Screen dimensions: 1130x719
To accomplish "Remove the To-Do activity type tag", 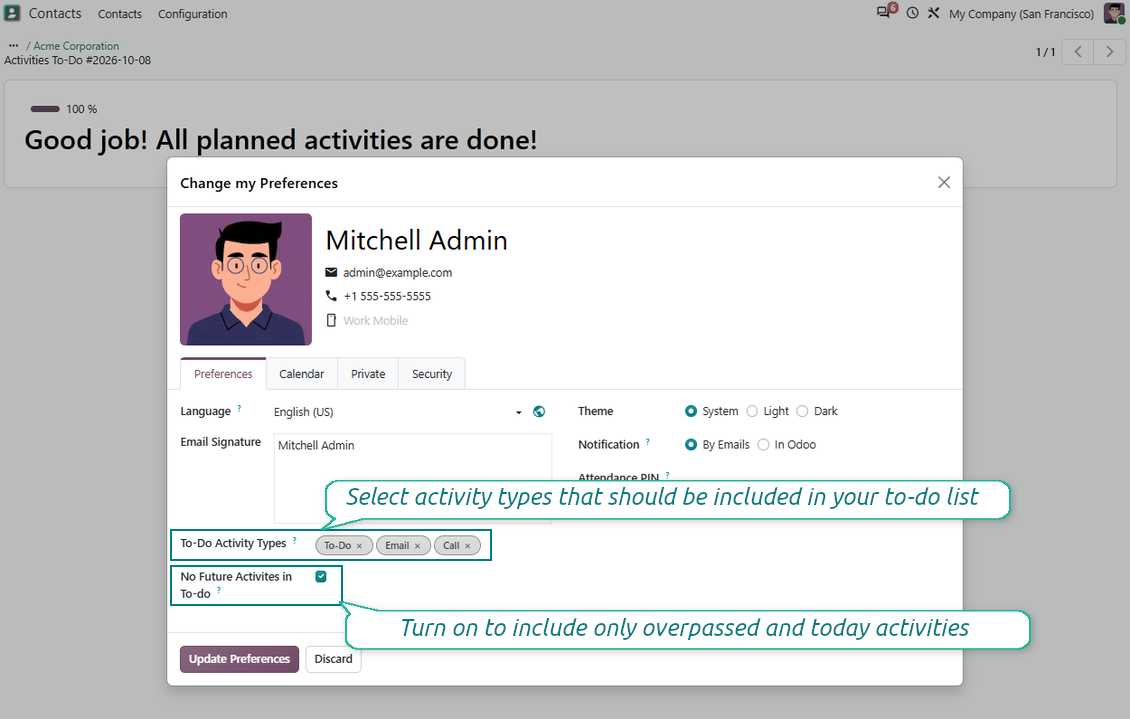I will (x=359, y=546).
